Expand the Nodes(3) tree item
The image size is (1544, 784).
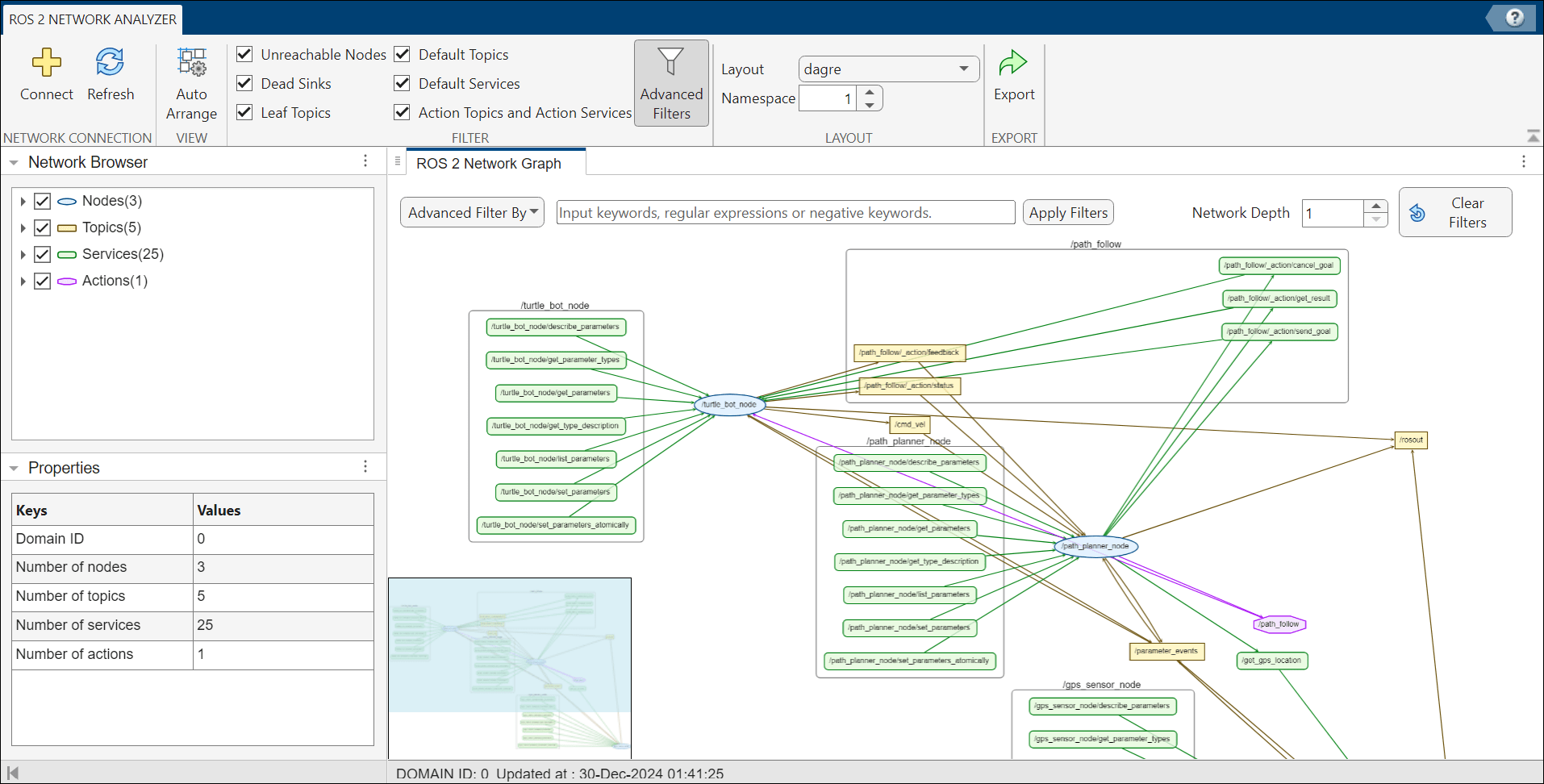point(23,201)
